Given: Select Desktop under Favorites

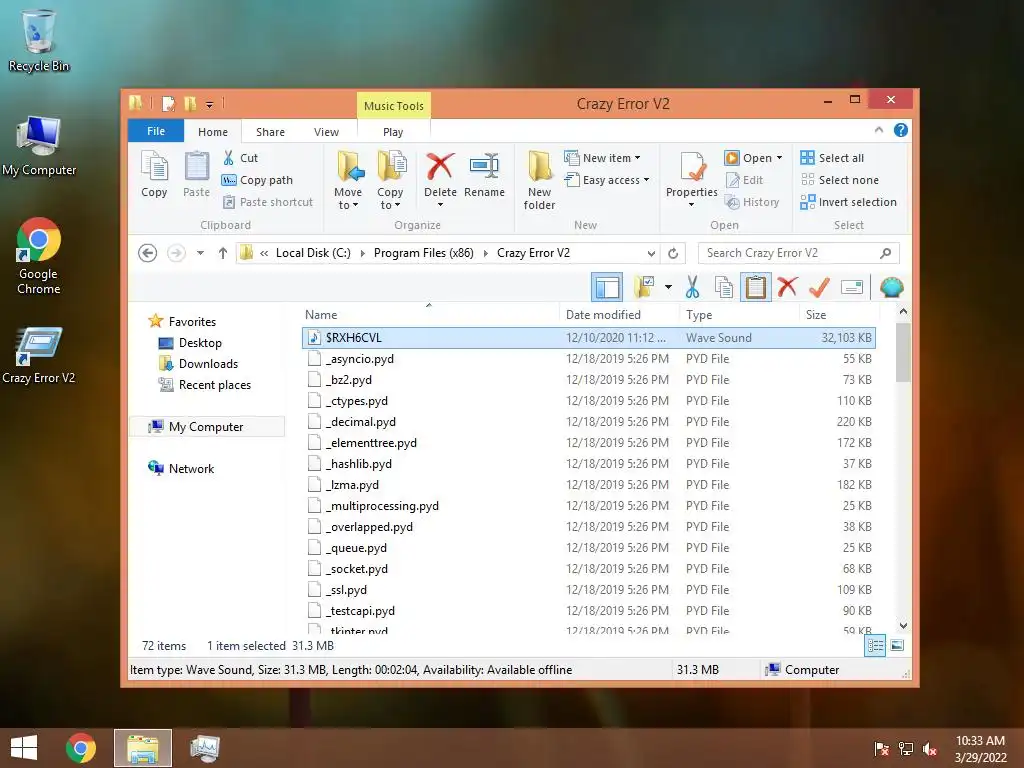Looking at the screenshot, I should point(200,343).
